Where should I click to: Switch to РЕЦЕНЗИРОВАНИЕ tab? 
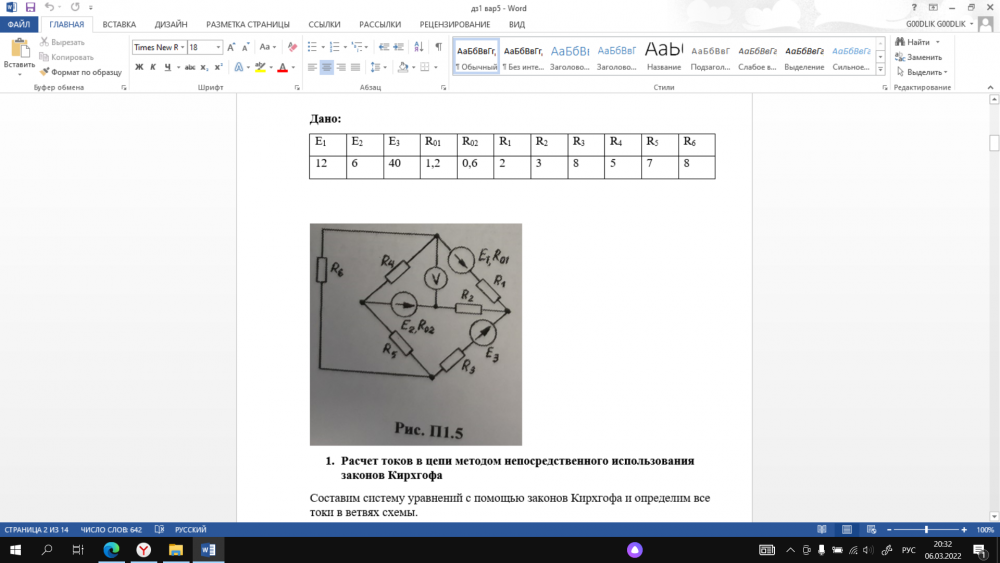click(x=455, y=24)
